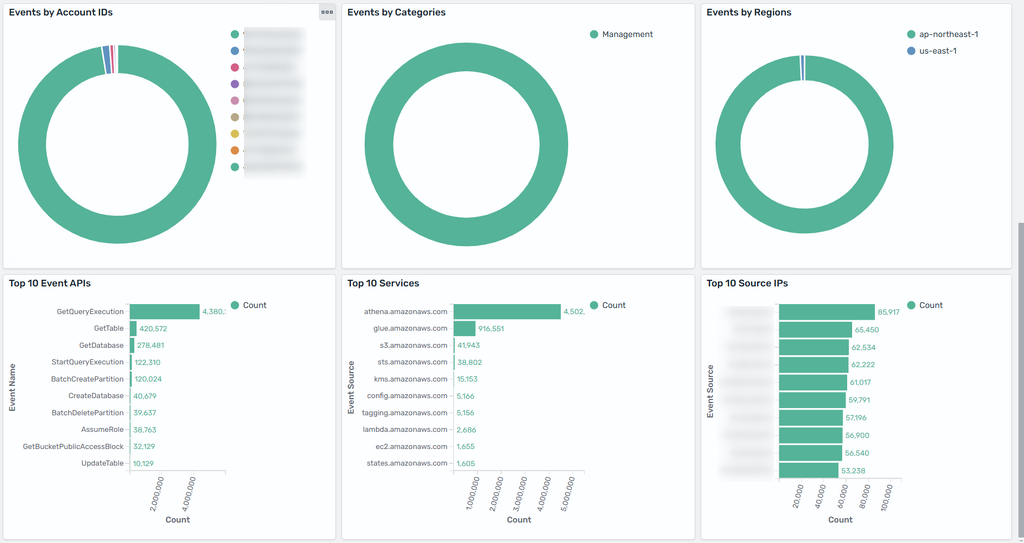Click the bar labeled 53,238

[x=808, y=470]
